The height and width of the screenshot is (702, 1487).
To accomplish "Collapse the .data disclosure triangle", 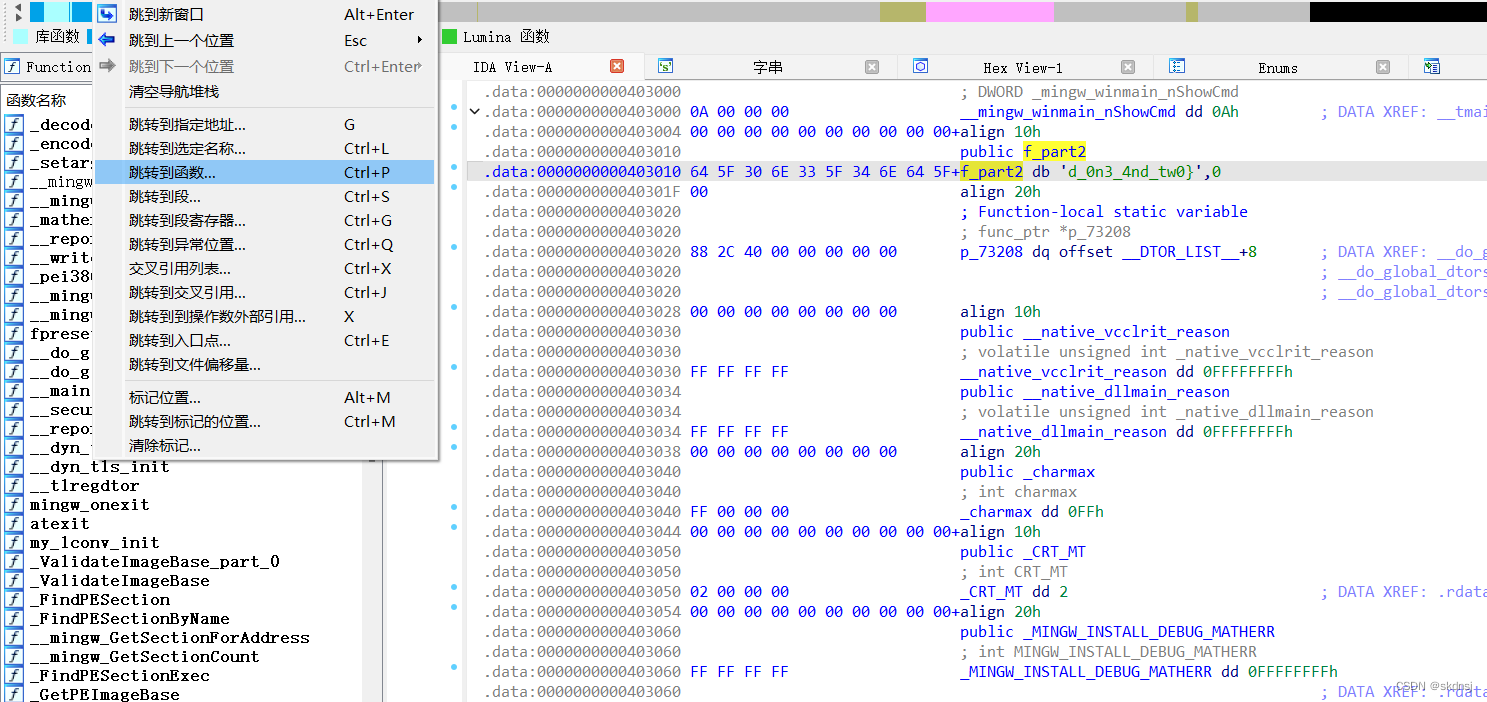I will tap(475, 112).
